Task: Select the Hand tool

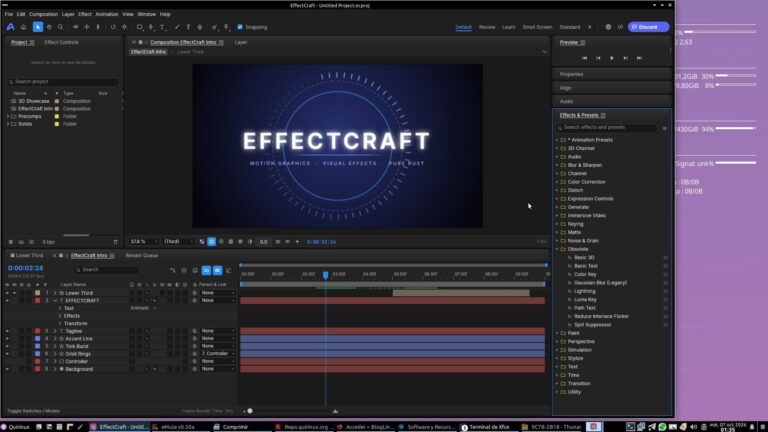Action: pyautogui.click(x=49, y=27)
